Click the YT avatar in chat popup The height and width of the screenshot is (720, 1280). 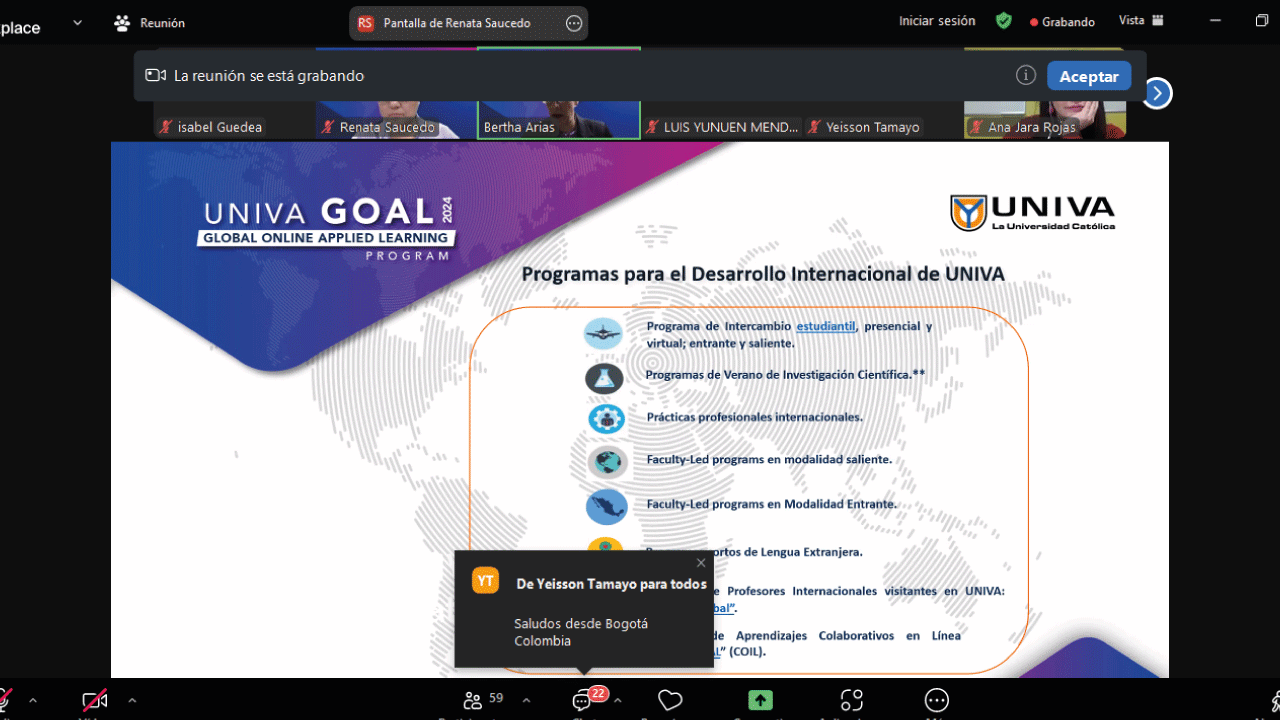[485, 580]
